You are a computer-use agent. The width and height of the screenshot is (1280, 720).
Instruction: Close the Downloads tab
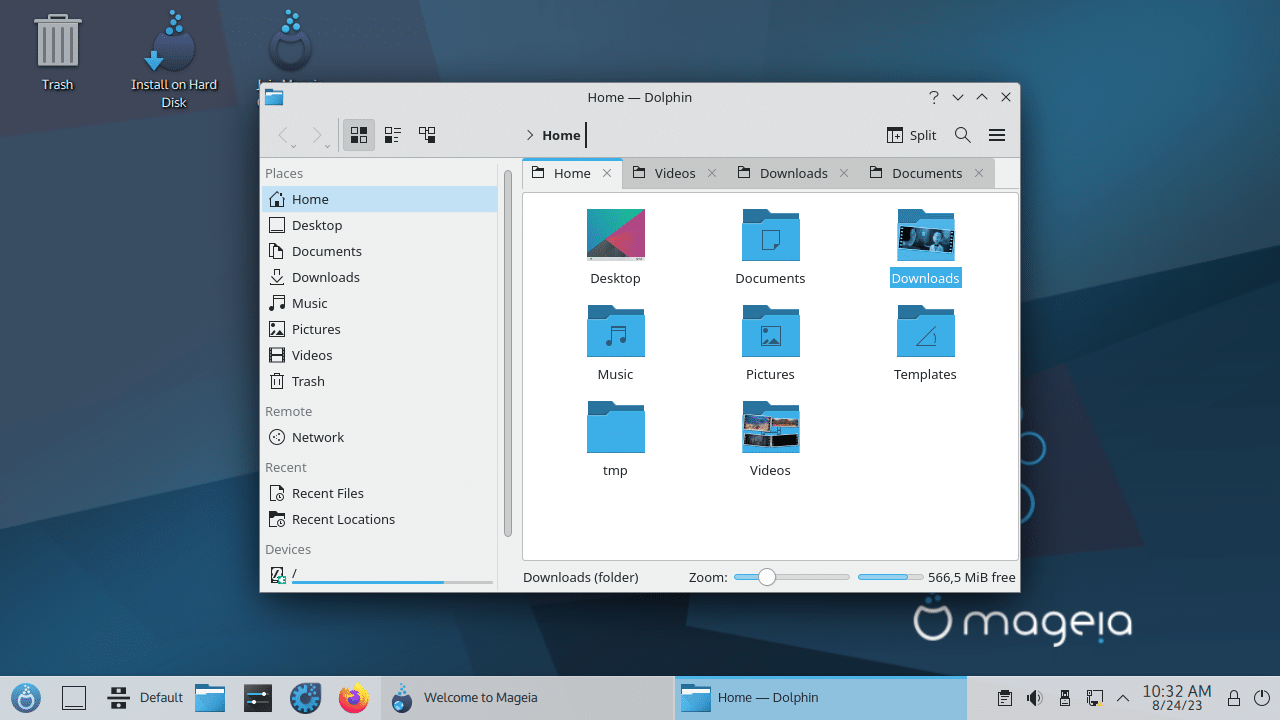coord(844,173)
